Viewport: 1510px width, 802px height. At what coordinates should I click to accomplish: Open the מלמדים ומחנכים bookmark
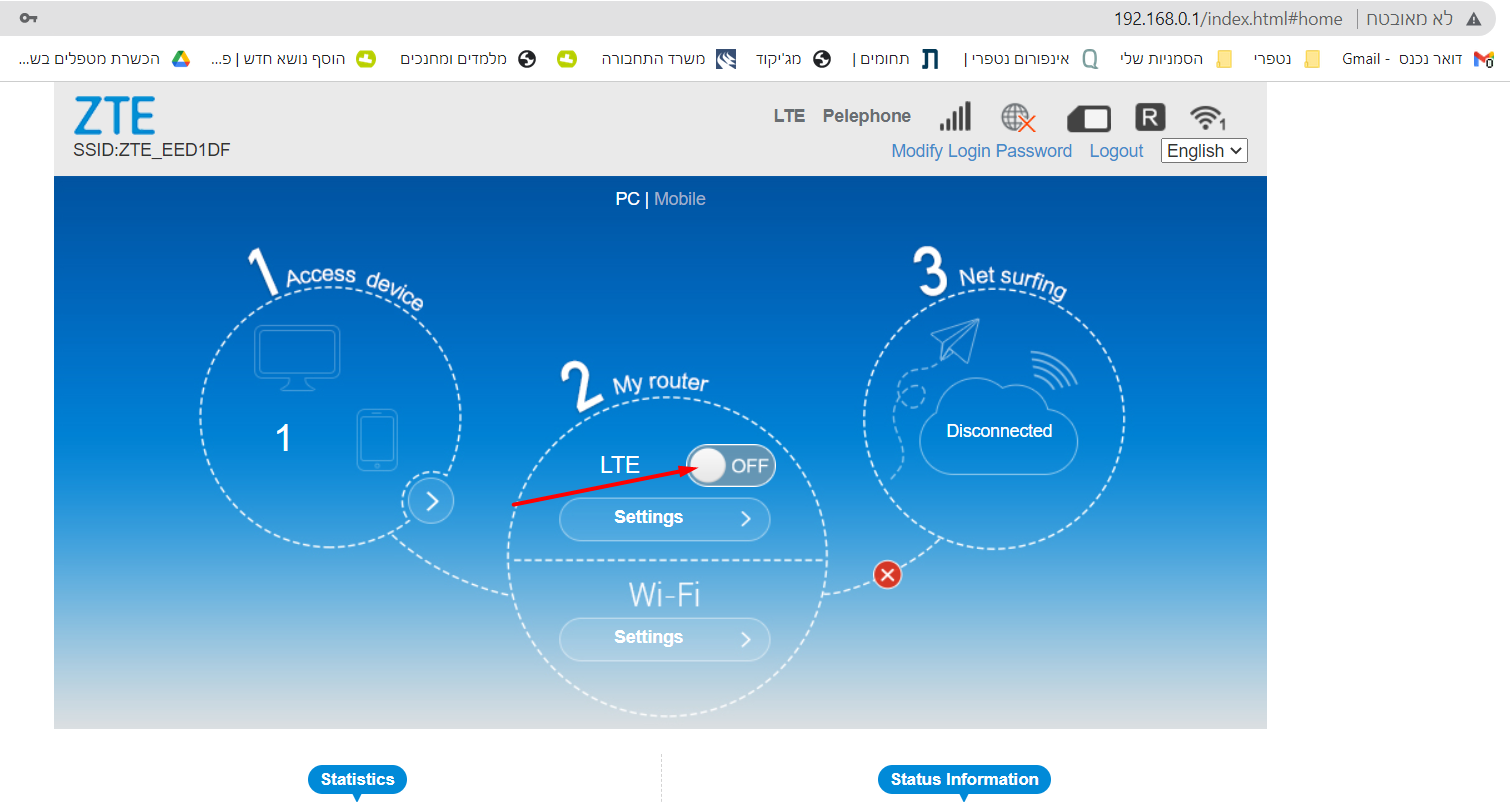click(x=468, y=59)
